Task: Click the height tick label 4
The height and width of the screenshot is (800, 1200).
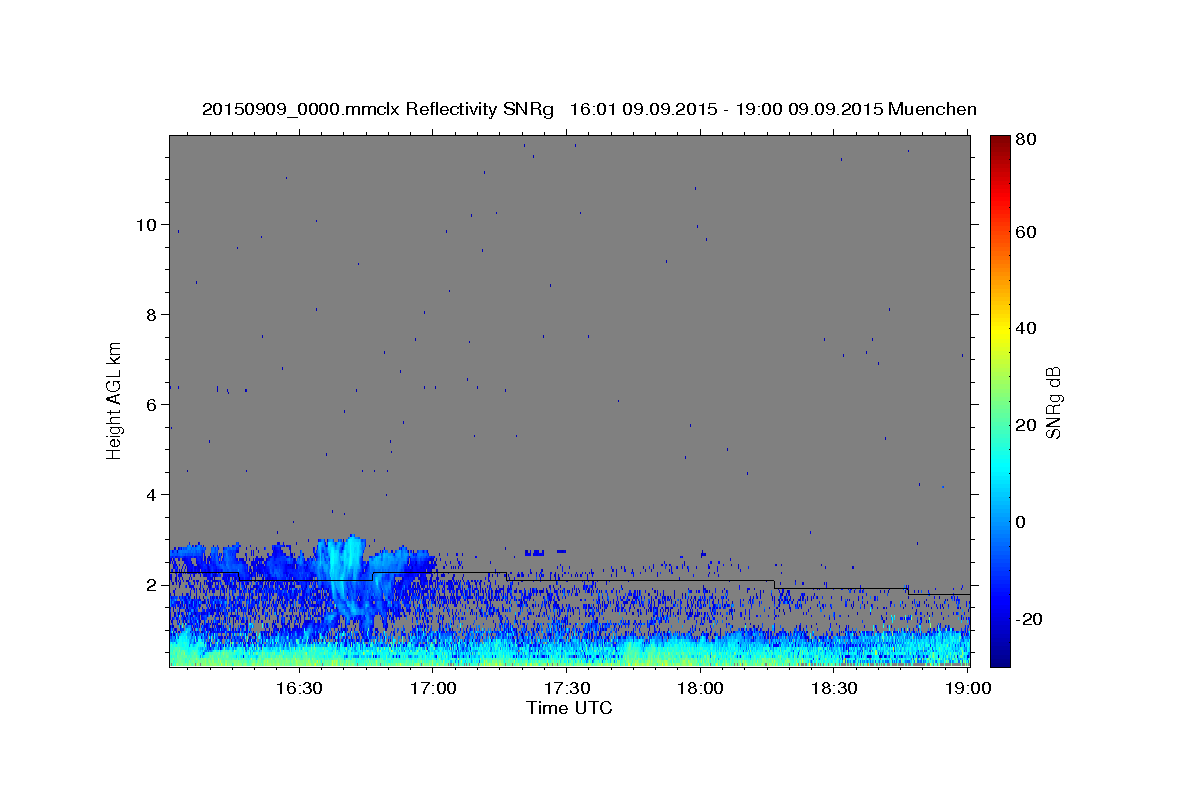Action: coord(151,495)
